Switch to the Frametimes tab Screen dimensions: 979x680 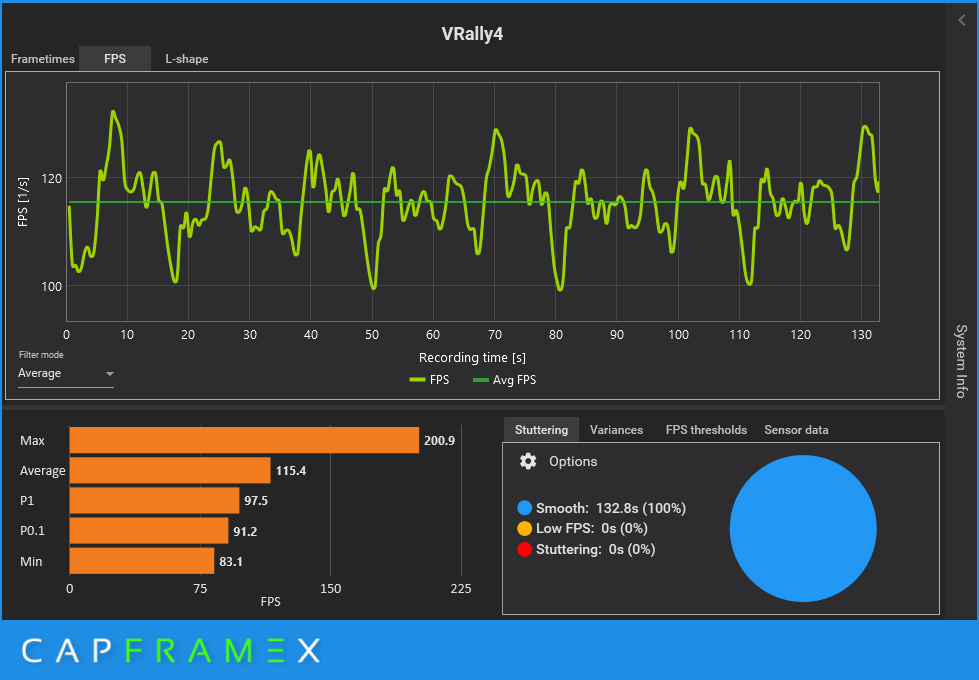pos(42,59)
